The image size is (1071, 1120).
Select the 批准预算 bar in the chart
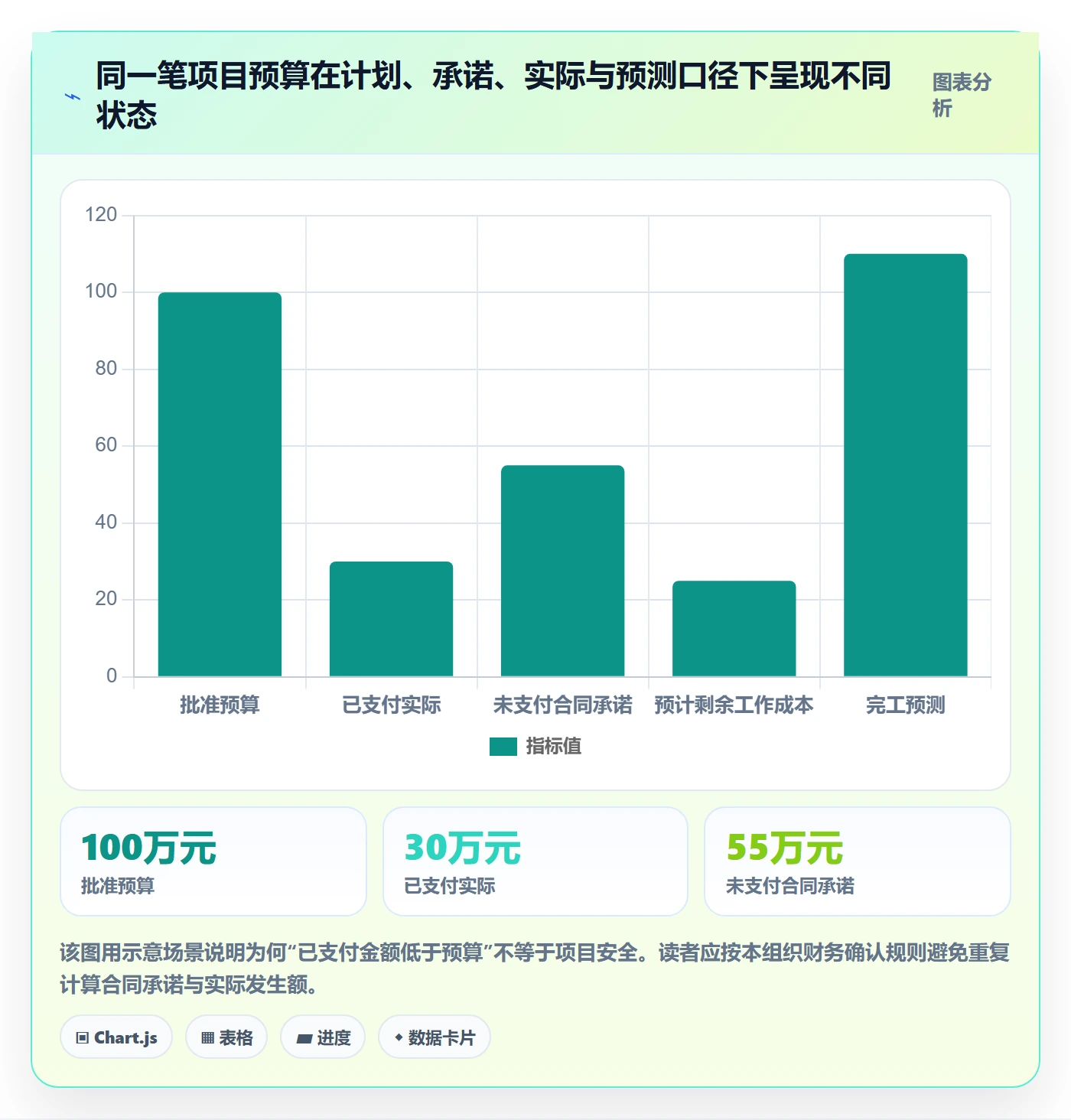click(x=220, y=484)
